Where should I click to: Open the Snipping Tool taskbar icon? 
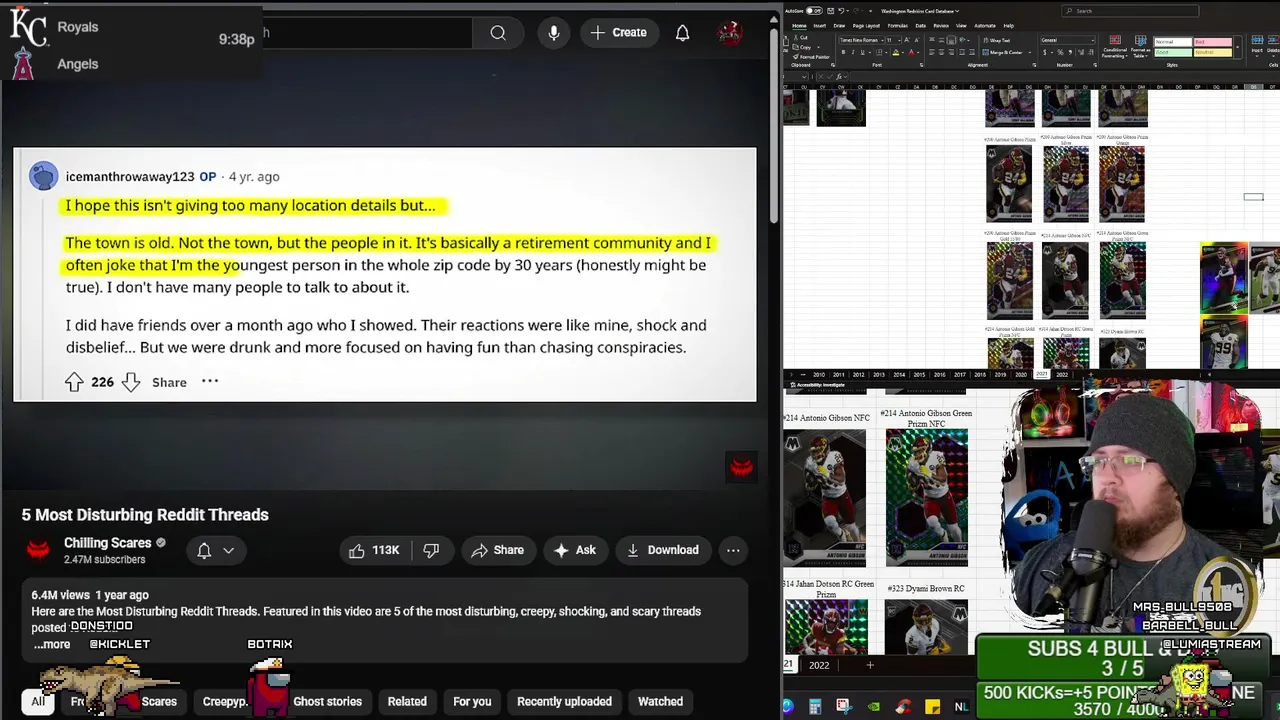click(x=844, y=707)
